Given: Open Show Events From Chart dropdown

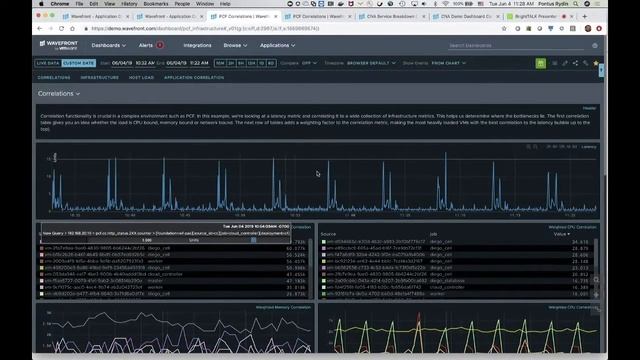Looking at the screenshot, I should (448, 63).
